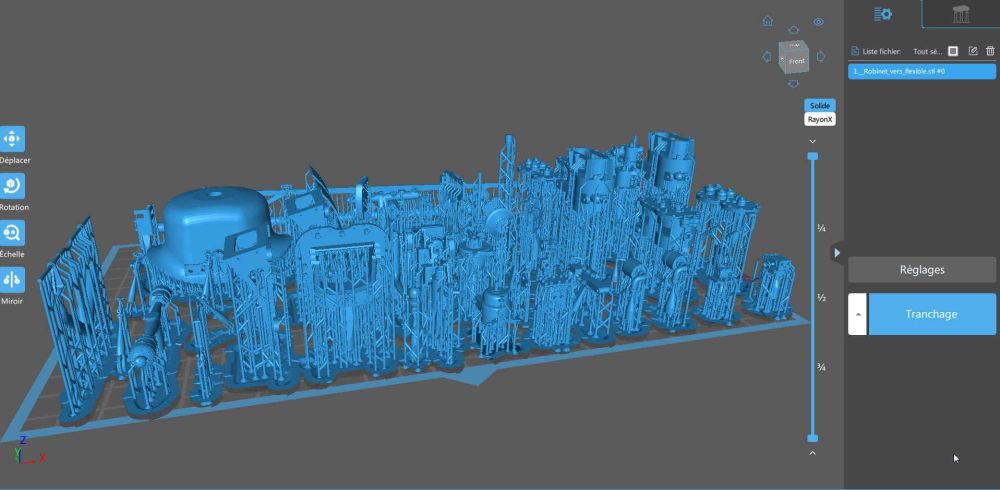
Task: Select file 1._Robinet_vers_flexible.stl #0
Action: 922,71
